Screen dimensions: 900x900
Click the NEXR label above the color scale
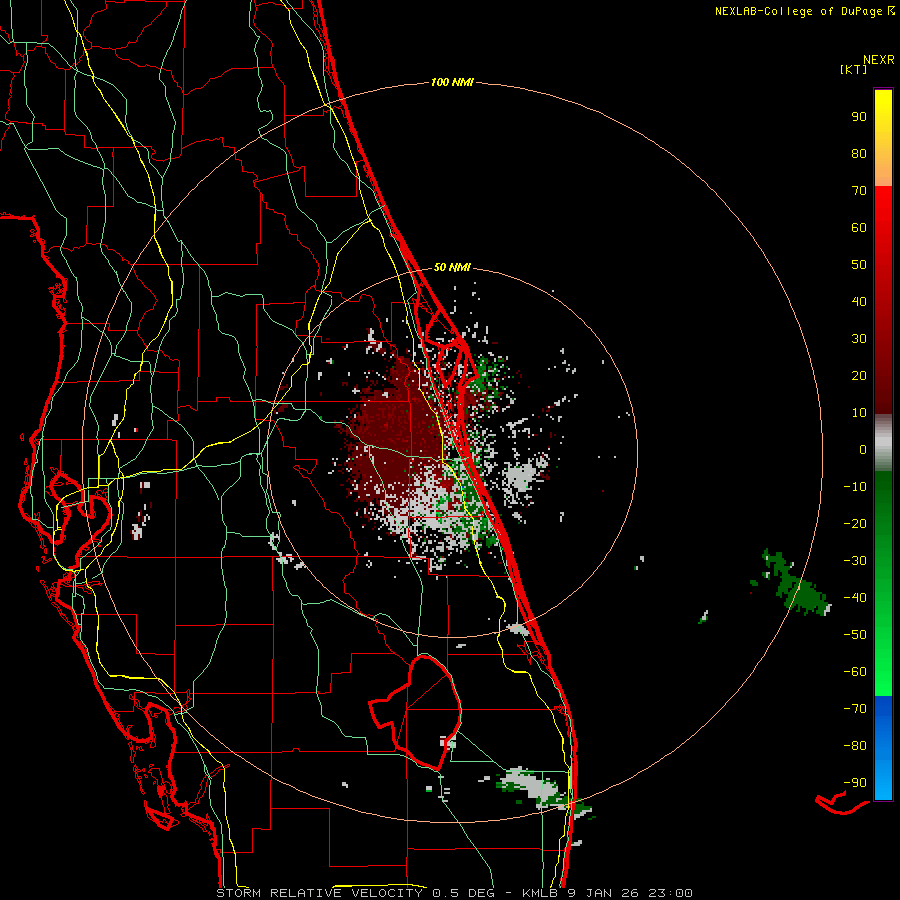[x=879, y=60]
